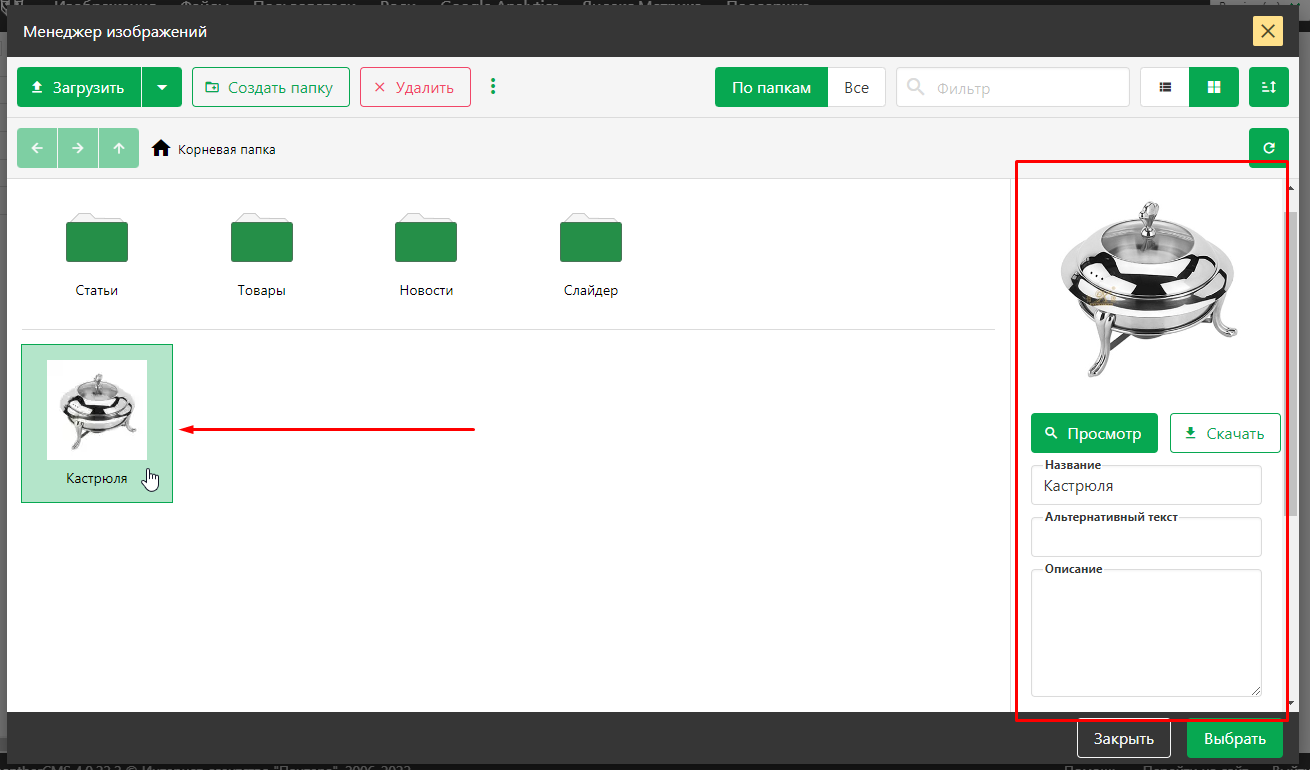Click the "Создать папку" button

(x=270, y=87)
